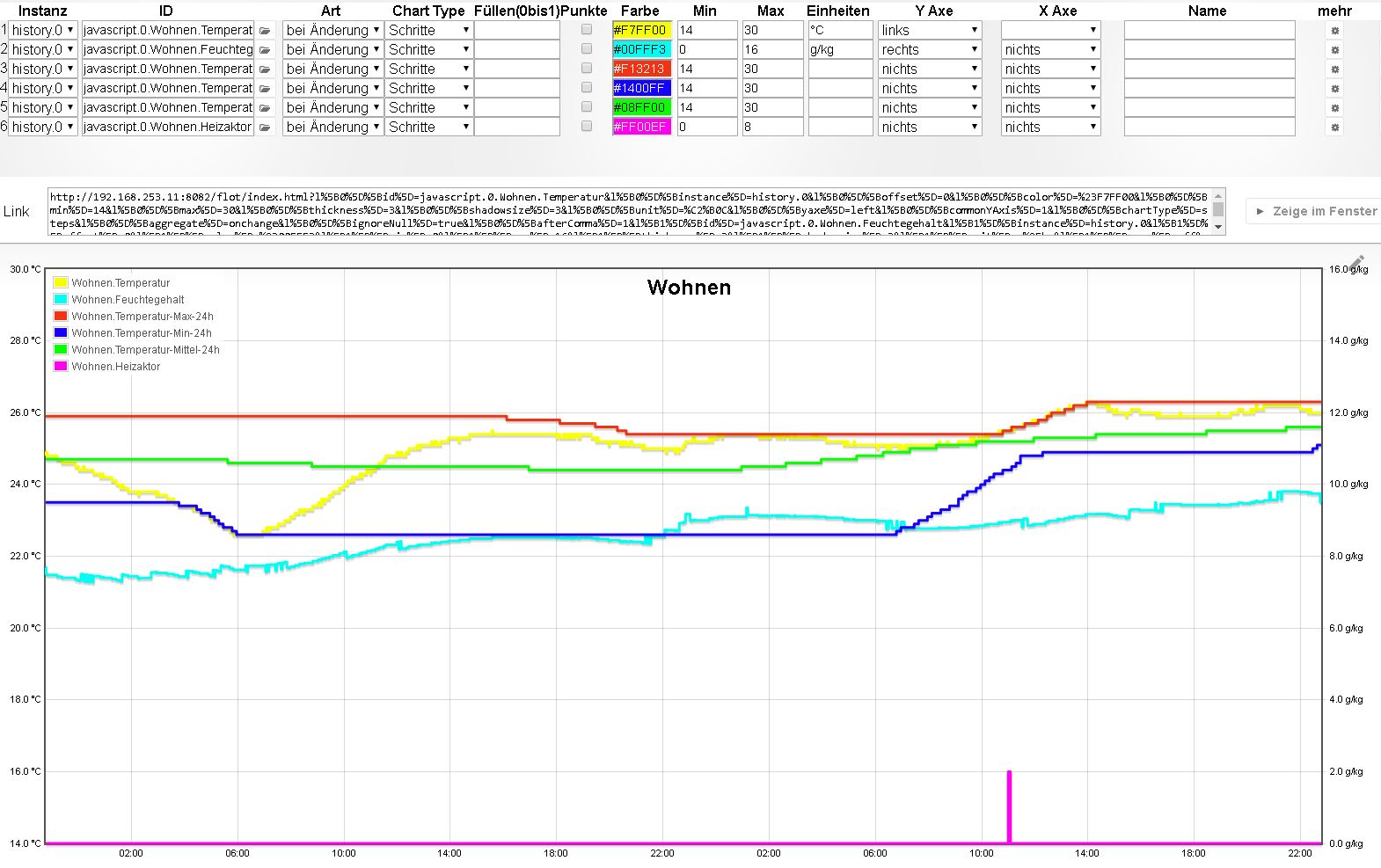Screen dimensions: 1381x868
Task: Pick the yellow #F7FF00 color field
Action: tap(641, 30)
